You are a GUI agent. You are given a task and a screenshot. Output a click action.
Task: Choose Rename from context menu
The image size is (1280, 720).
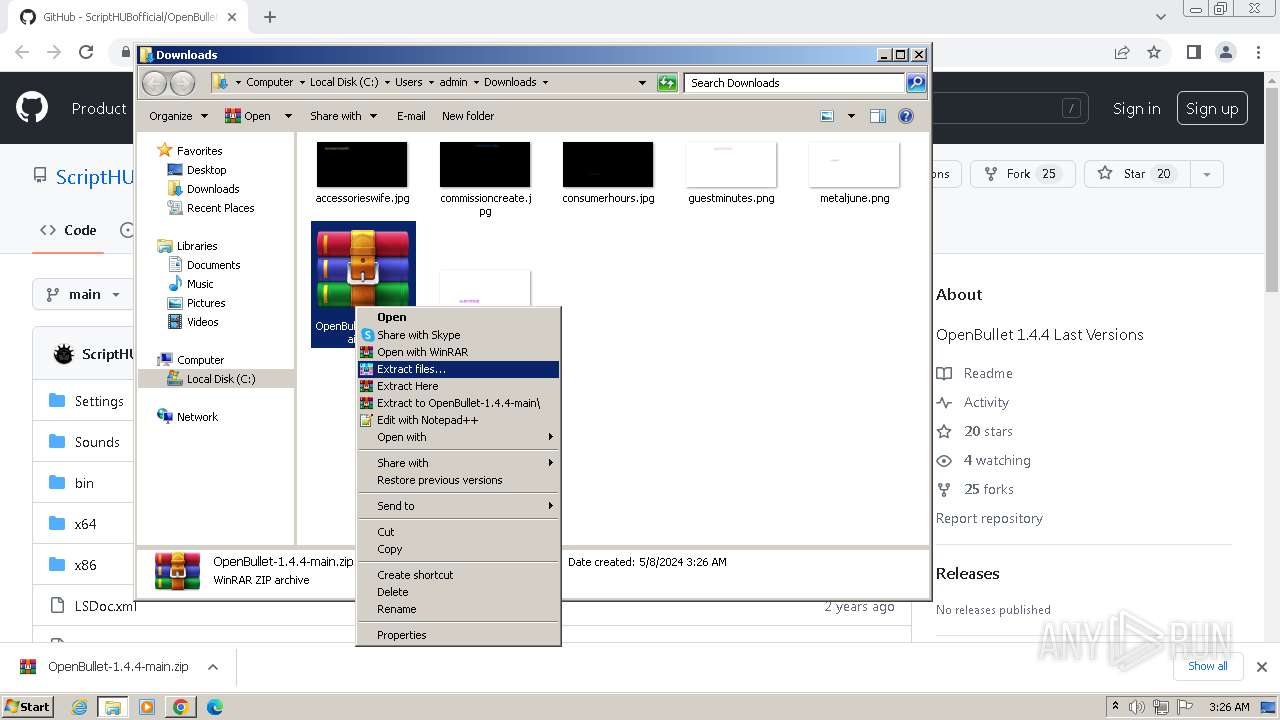(458, 609)
